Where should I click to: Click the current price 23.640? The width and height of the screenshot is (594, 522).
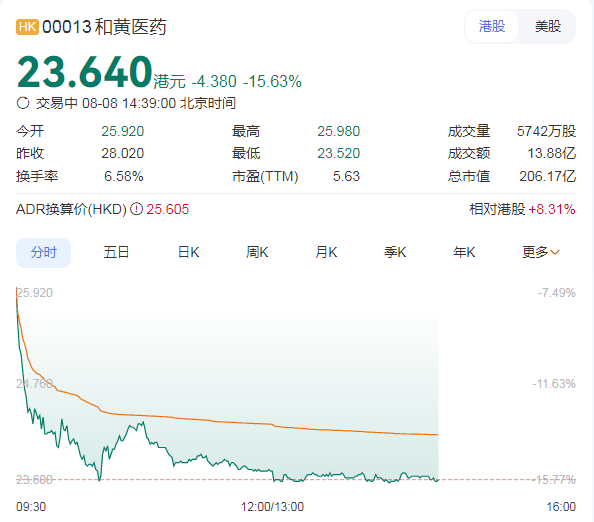pyautogui.click(x=84, y=72)
